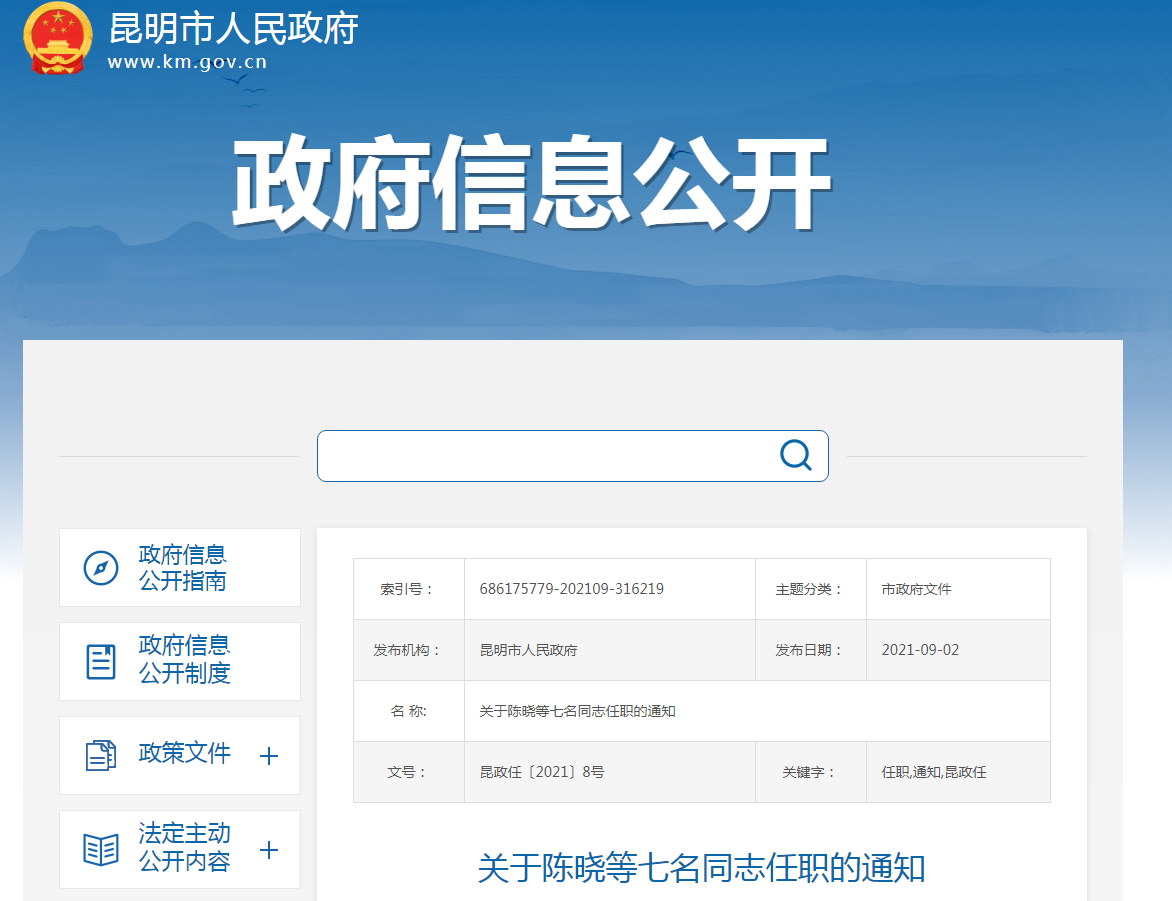Click inside the search input box
Screen dimensions: 1172x901
tap(545, 456)
